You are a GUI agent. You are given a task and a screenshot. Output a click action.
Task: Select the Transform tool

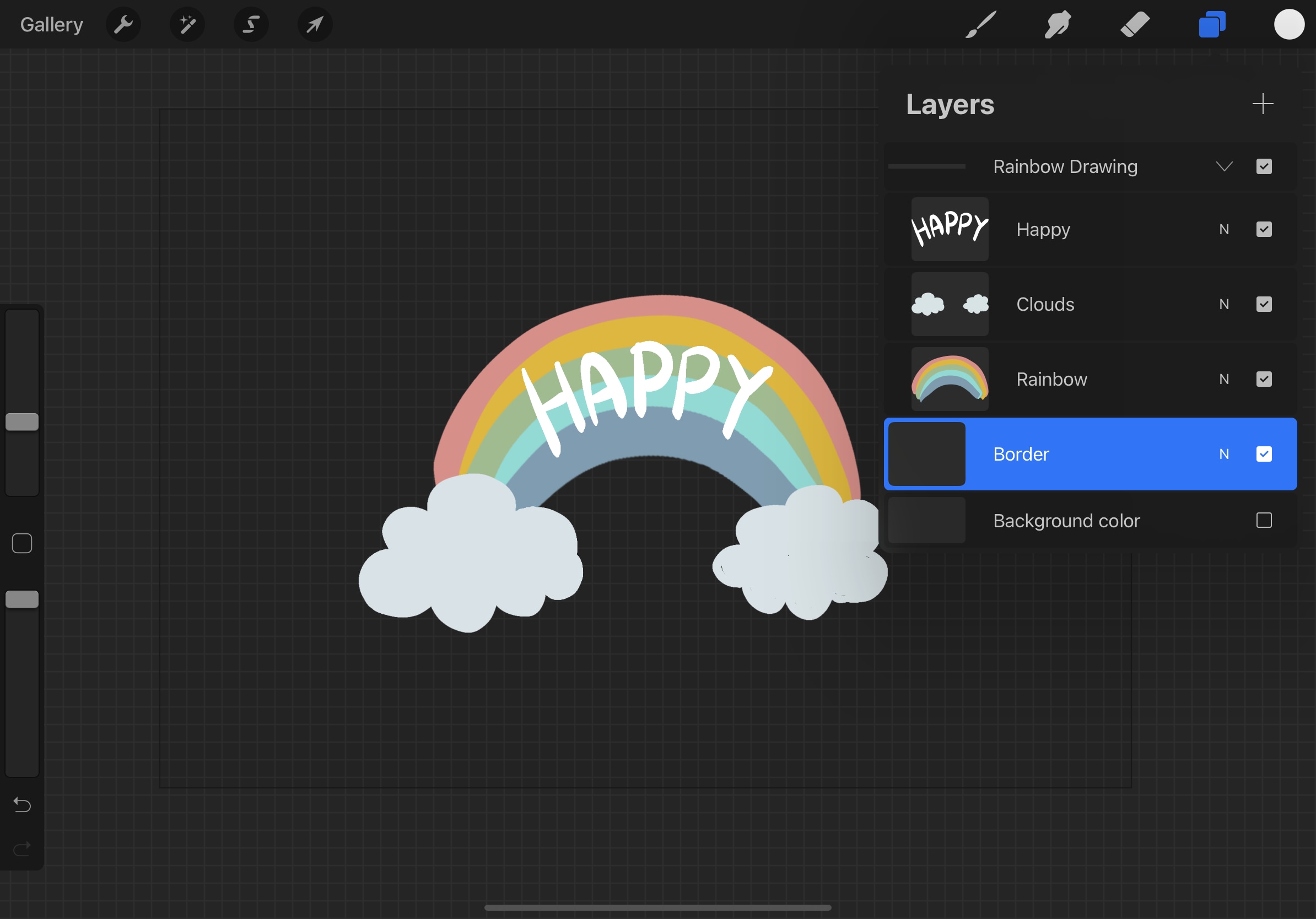tap(313, 25)
